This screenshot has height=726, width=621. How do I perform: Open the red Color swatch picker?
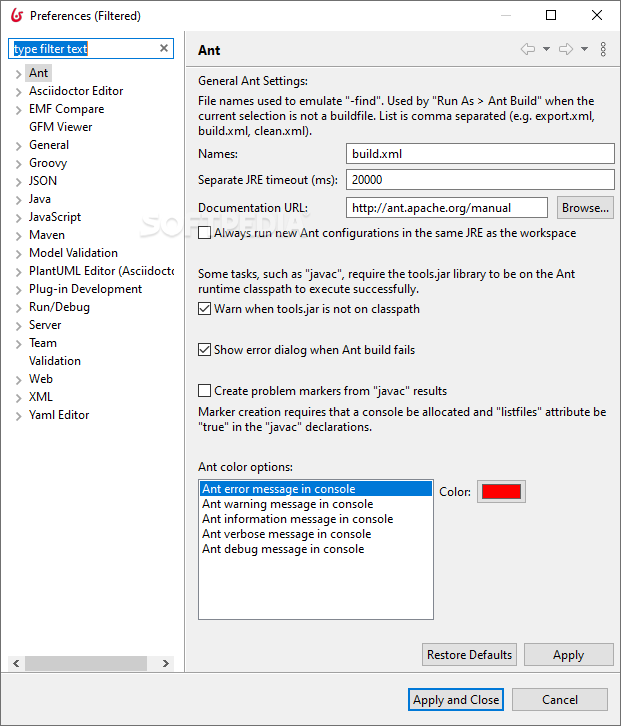501,491
